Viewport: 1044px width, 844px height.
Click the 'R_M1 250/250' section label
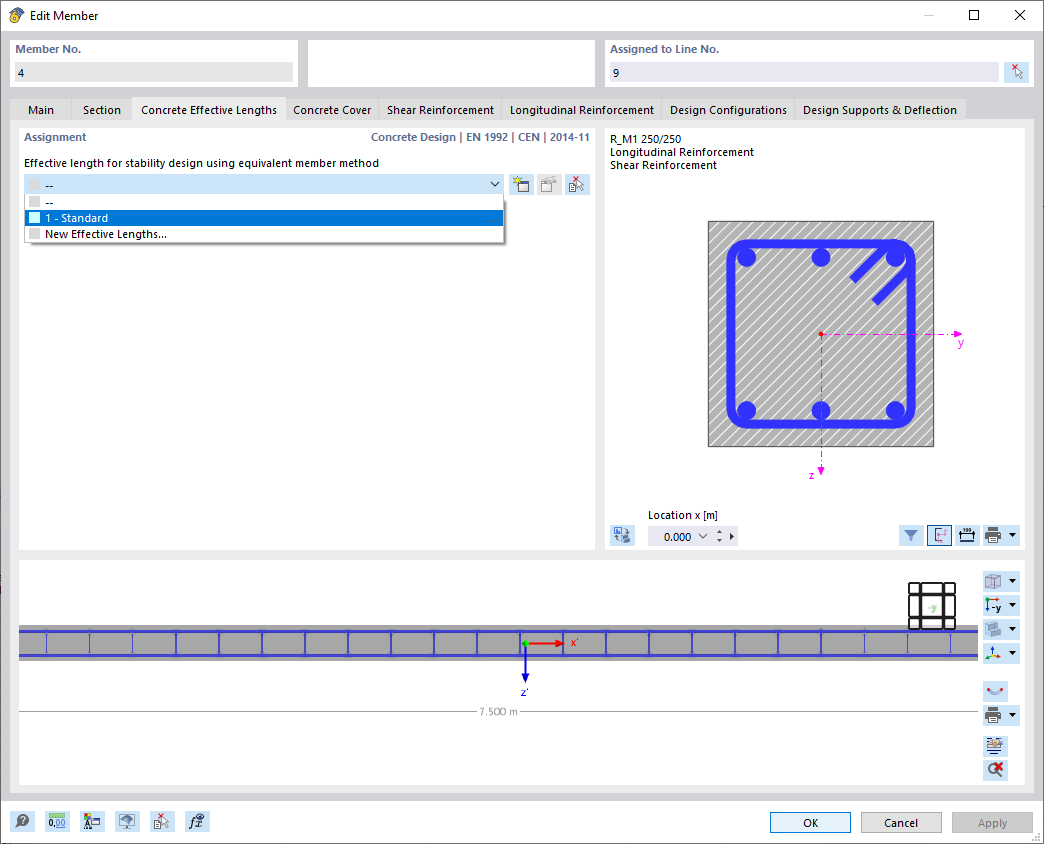click(x=645, y=139)
